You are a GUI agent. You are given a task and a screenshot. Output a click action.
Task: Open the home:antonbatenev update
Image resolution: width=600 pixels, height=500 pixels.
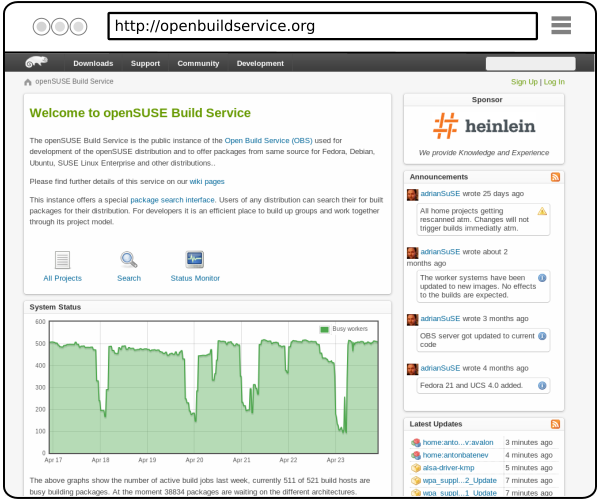click(455, 455)
